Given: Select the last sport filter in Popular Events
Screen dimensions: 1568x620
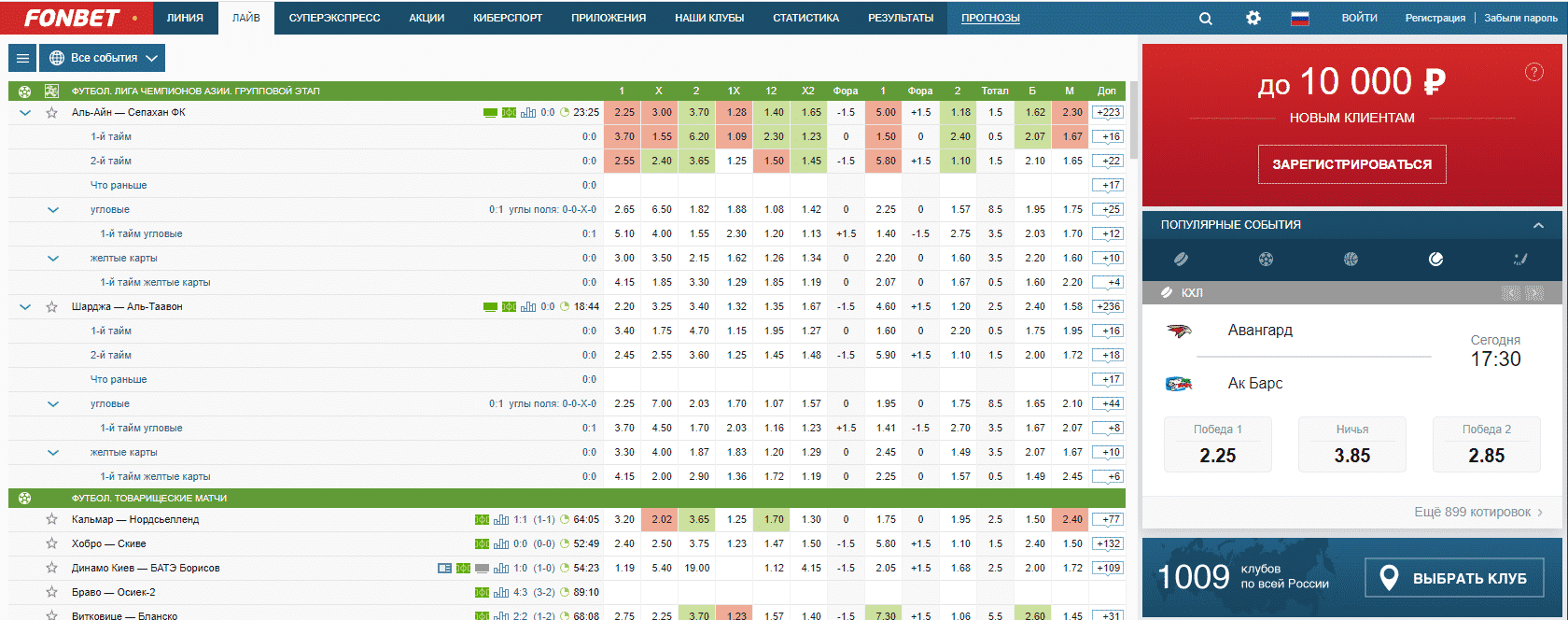Looking at the screenshot, I should pos(1520,259).
